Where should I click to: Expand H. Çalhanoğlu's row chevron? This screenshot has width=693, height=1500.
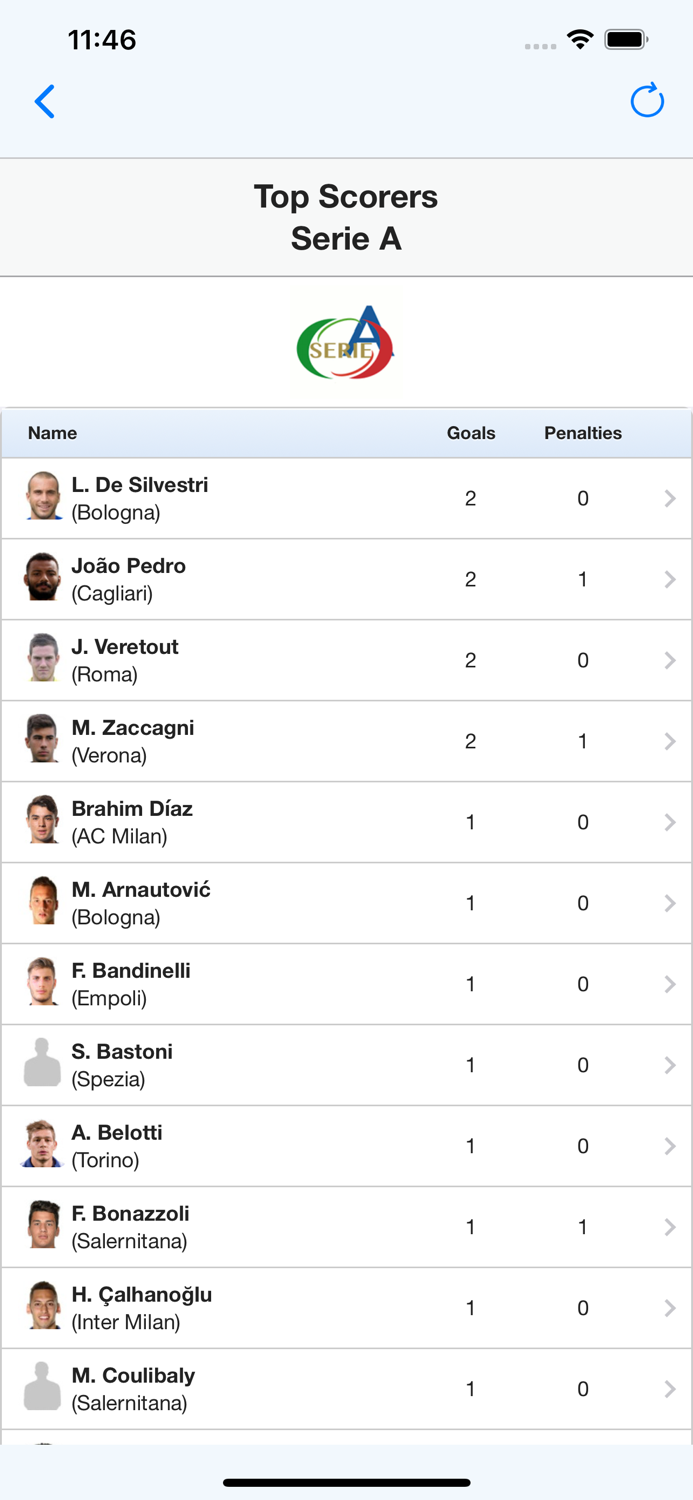(670, 1307)
